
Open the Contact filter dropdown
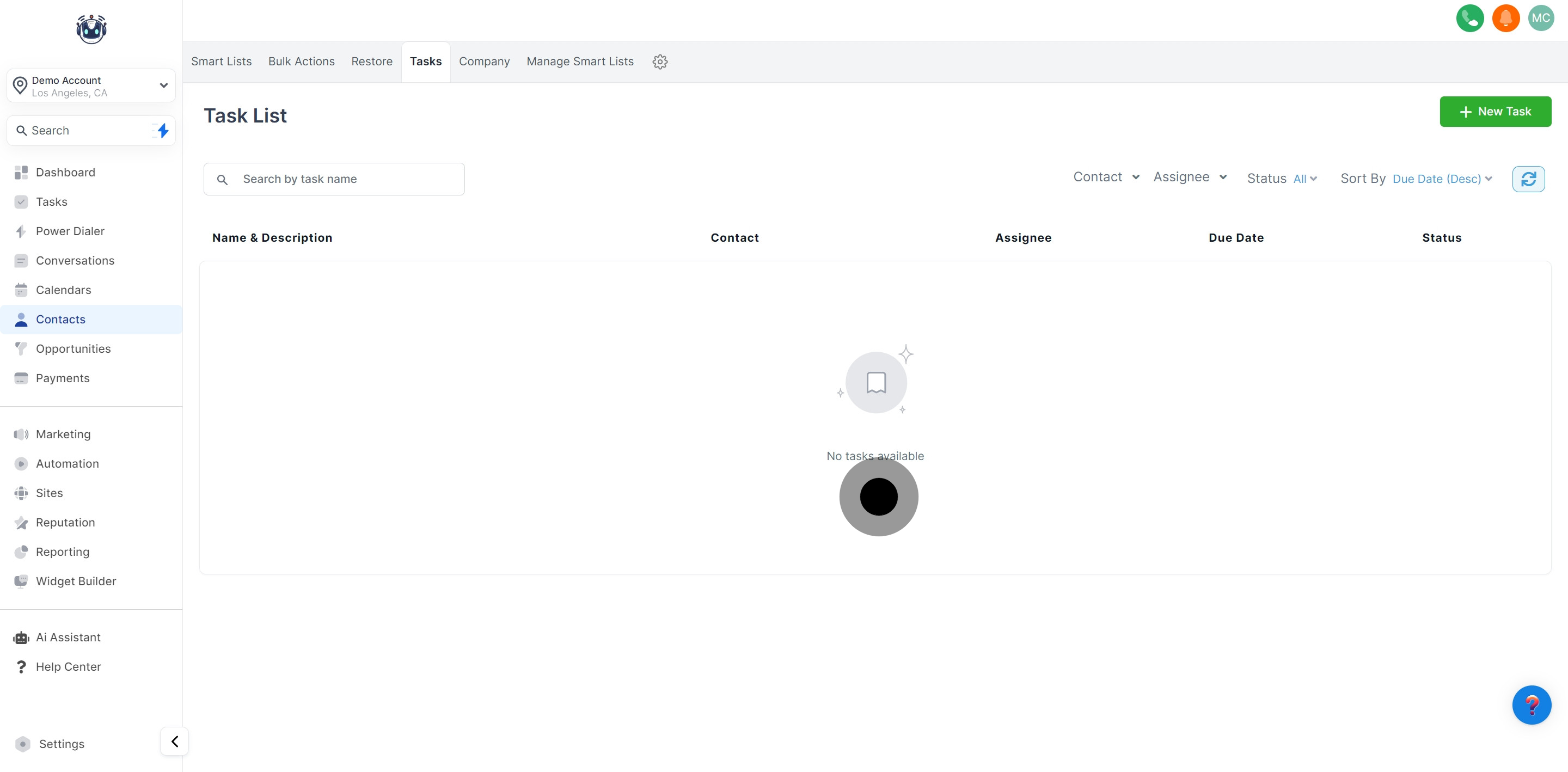pyautogui.click(x=1105, y=177)
